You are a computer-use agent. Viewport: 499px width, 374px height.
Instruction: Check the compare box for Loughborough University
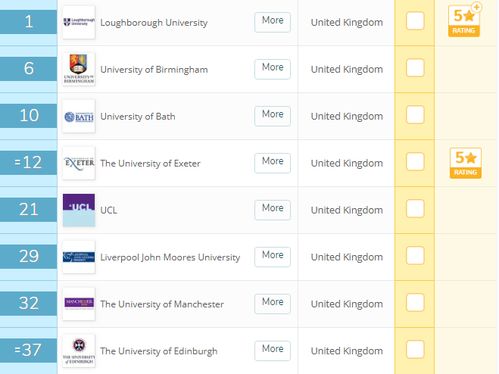tap(415, 21)
